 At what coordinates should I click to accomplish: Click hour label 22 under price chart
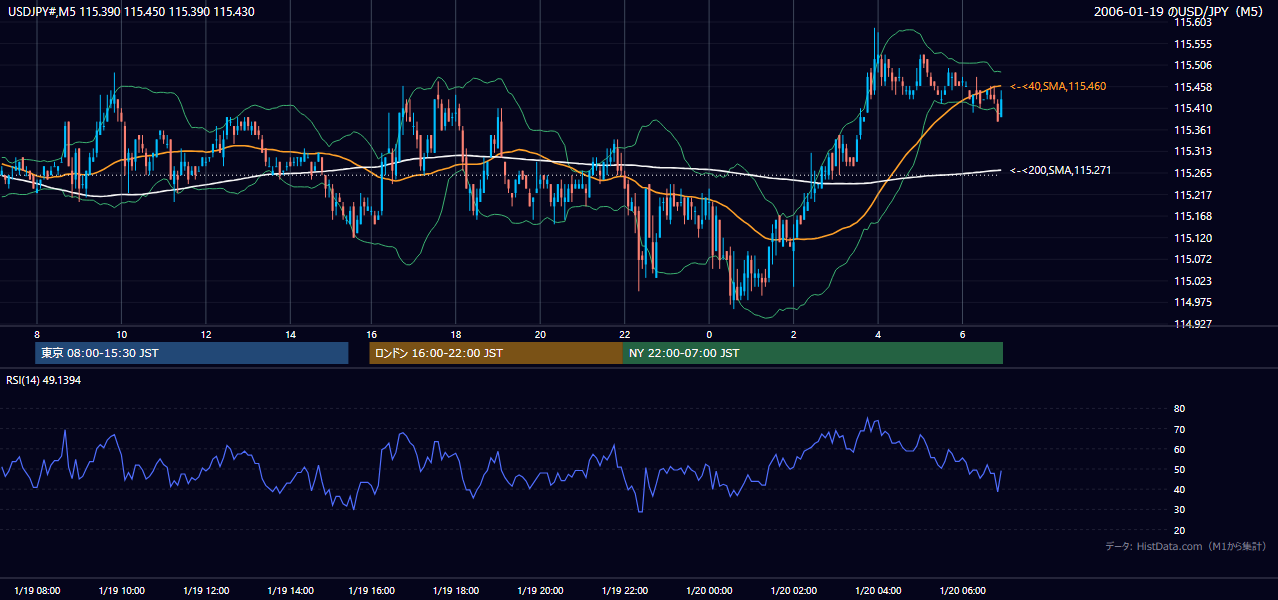[624, 334]
